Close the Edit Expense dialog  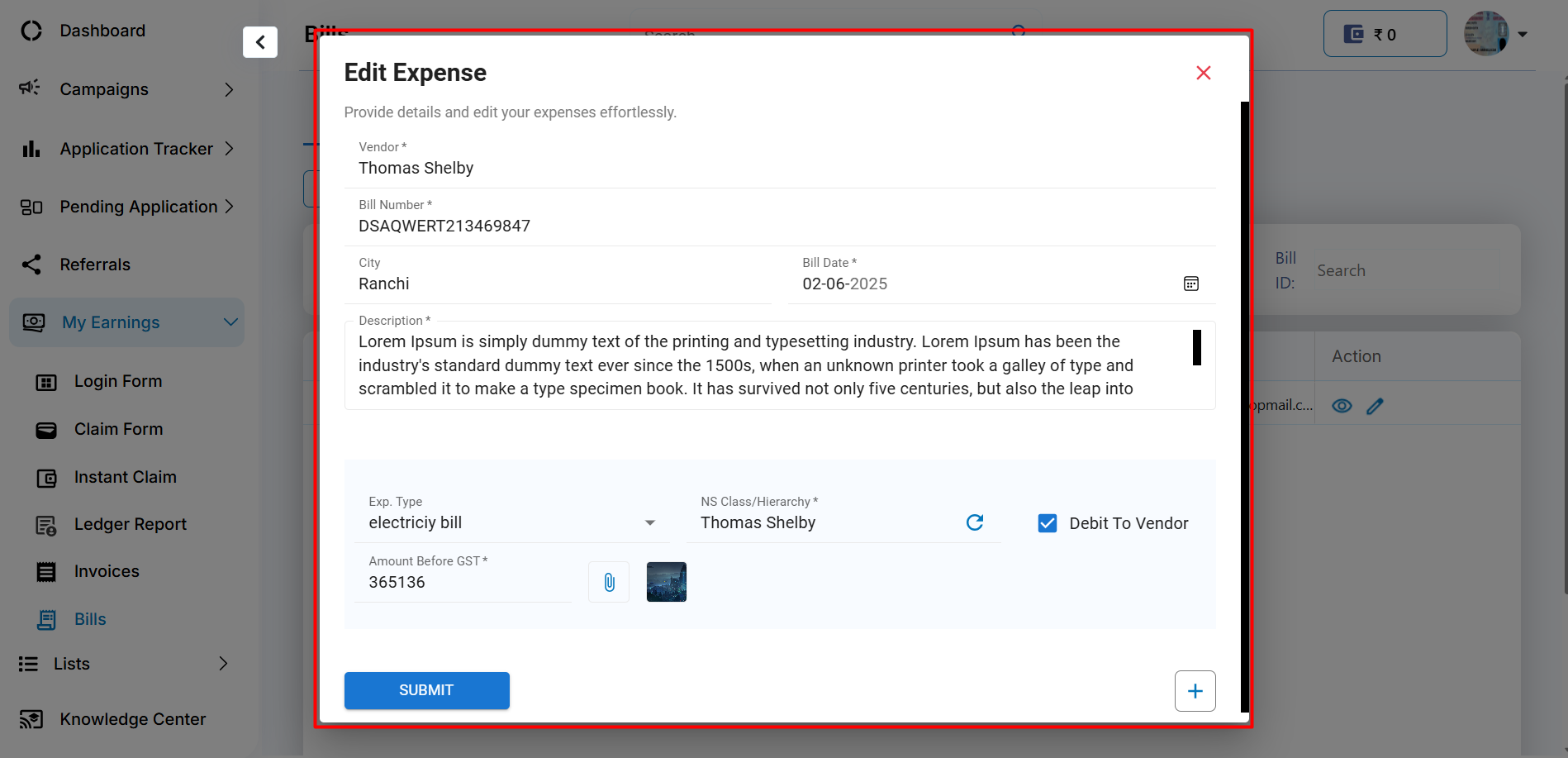click(x=1203, y=73)
